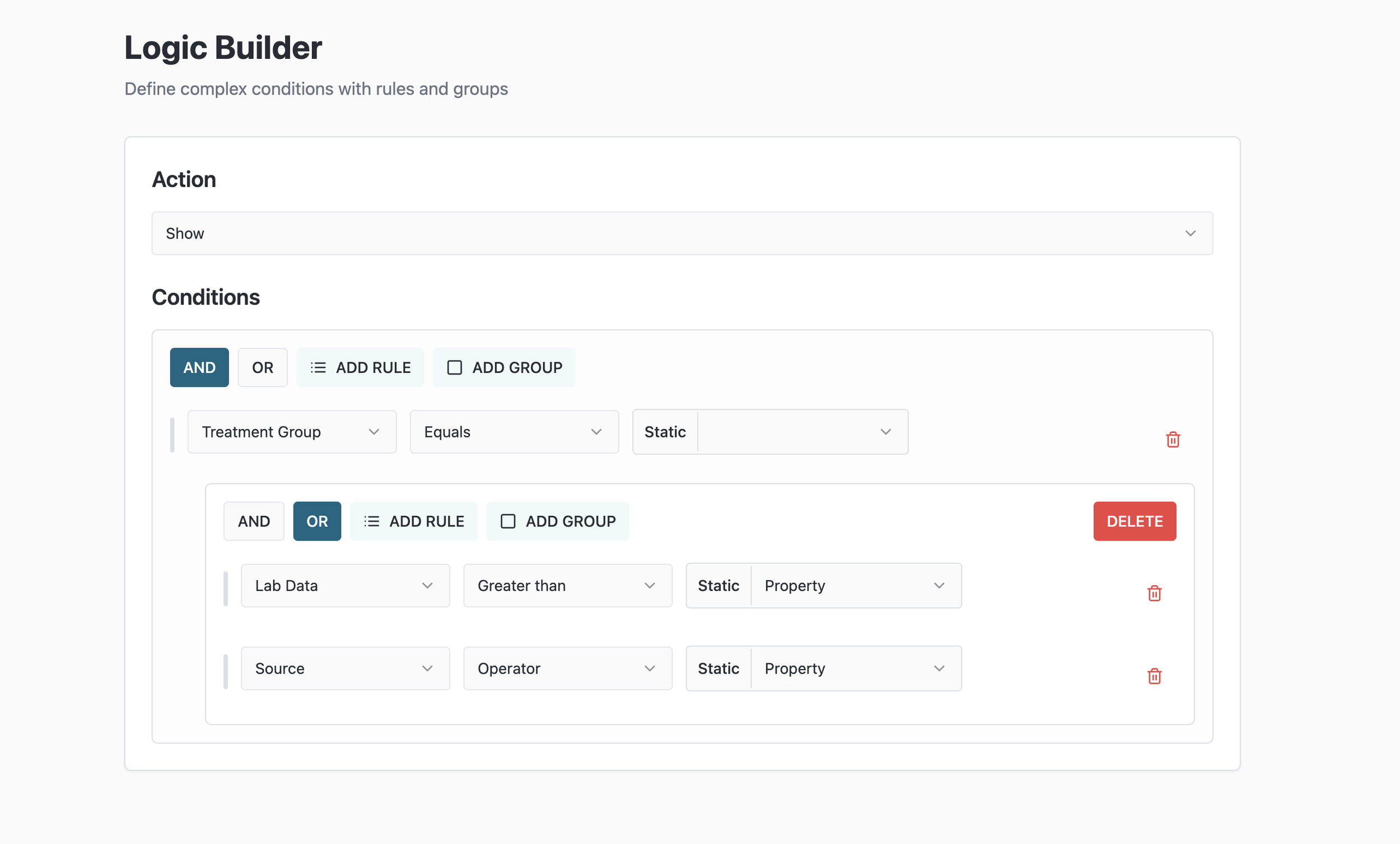Switch top-level group combinator to OR

pos(263,367)
